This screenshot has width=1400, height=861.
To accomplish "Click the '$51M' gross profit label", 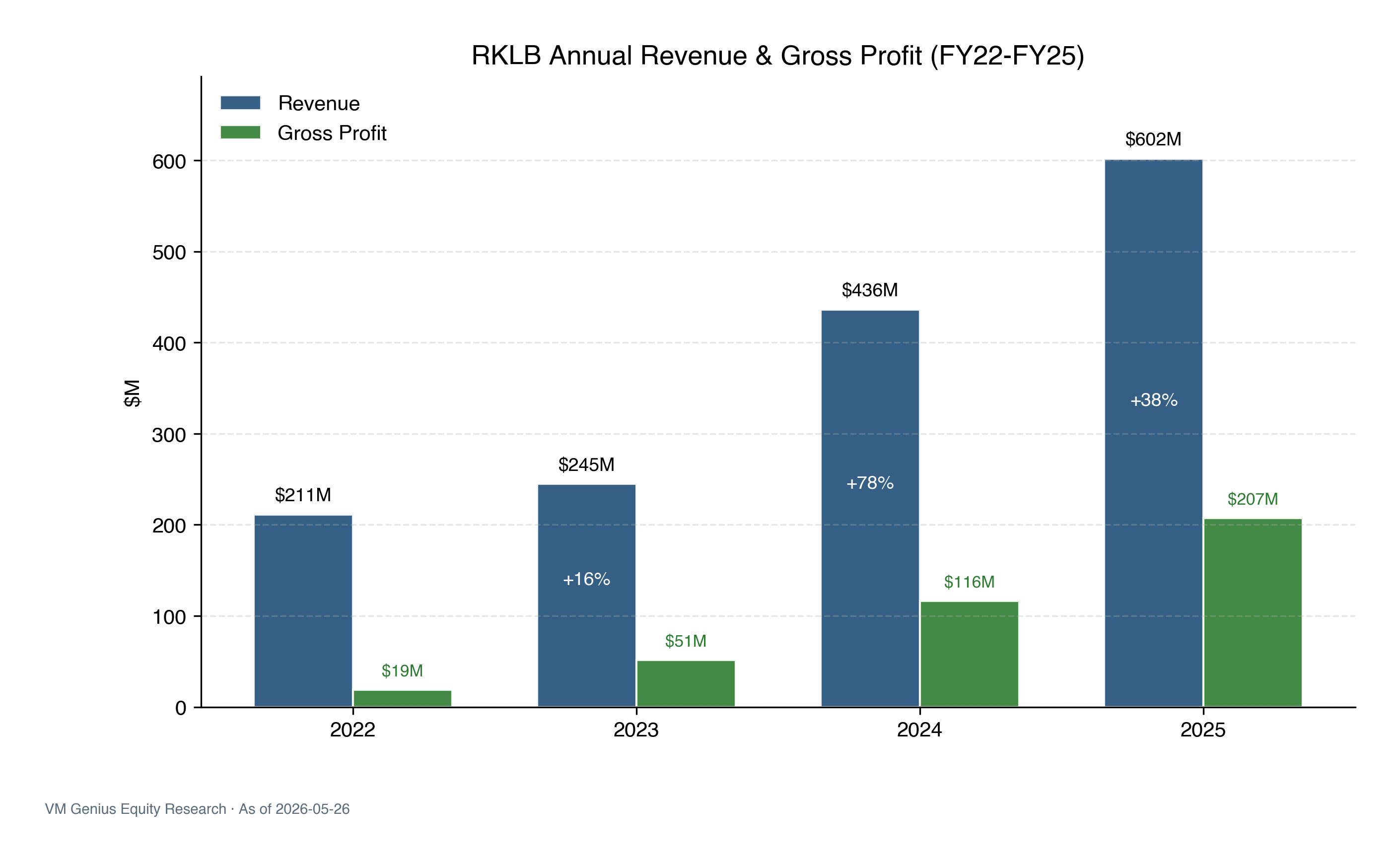I will point(686,641).
